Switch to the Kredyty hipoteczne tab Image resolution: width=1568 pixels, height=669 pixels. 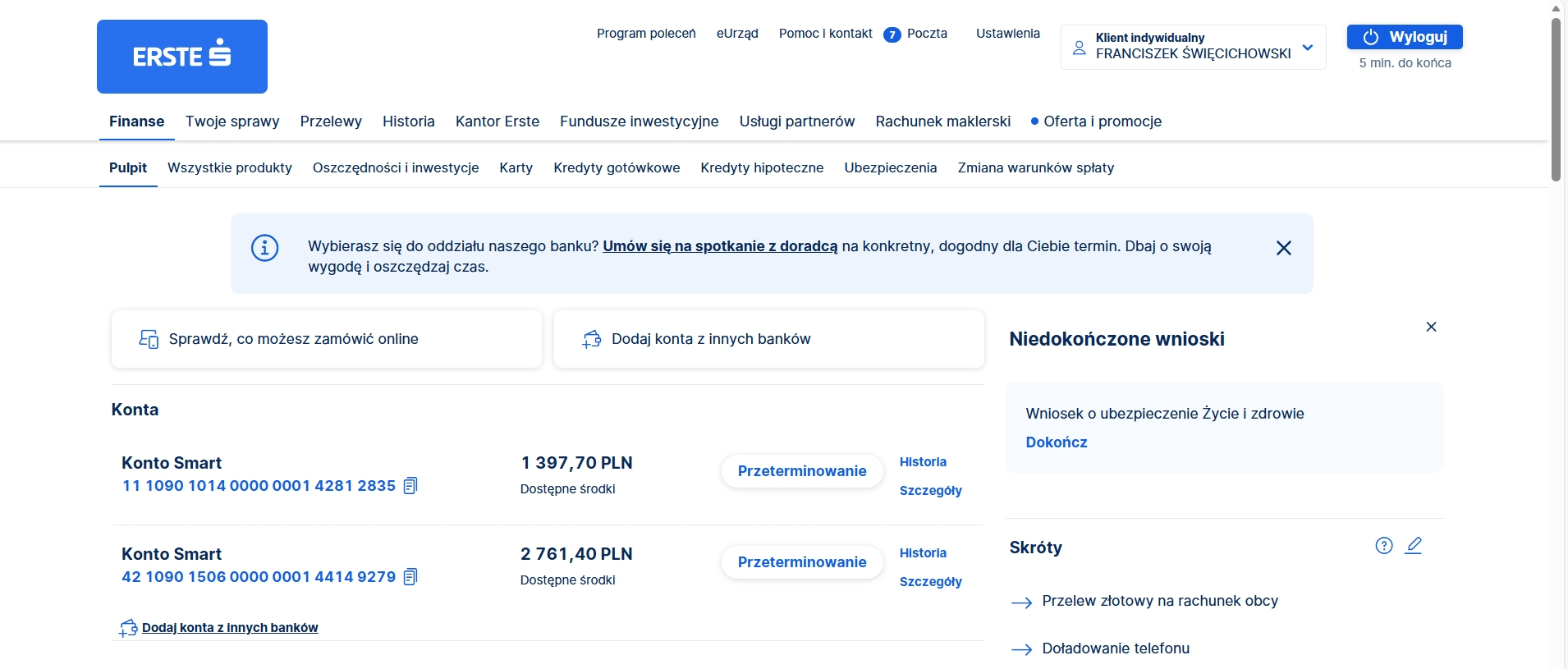(762, 167)
